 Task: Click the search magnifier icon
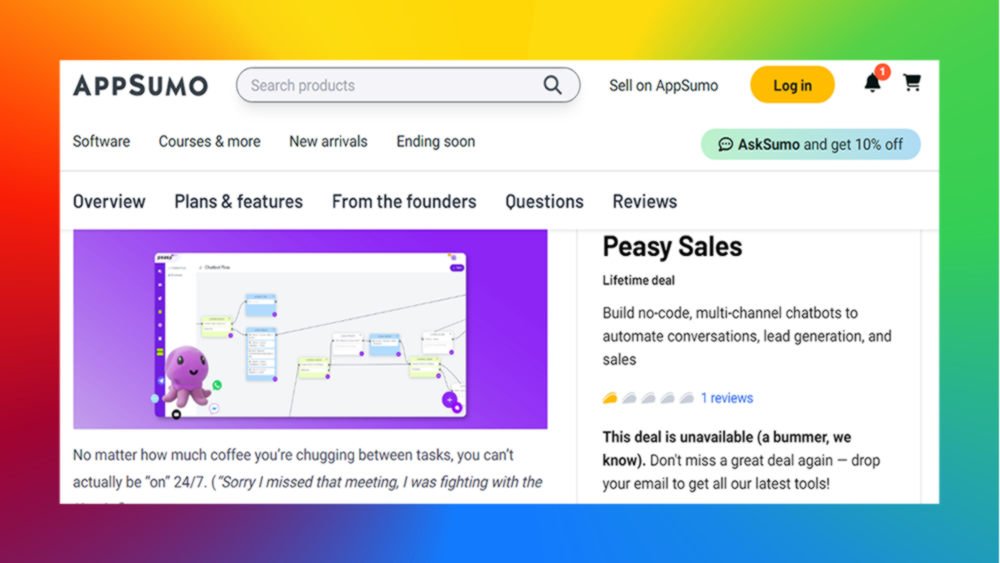click(x=552, y=85)
